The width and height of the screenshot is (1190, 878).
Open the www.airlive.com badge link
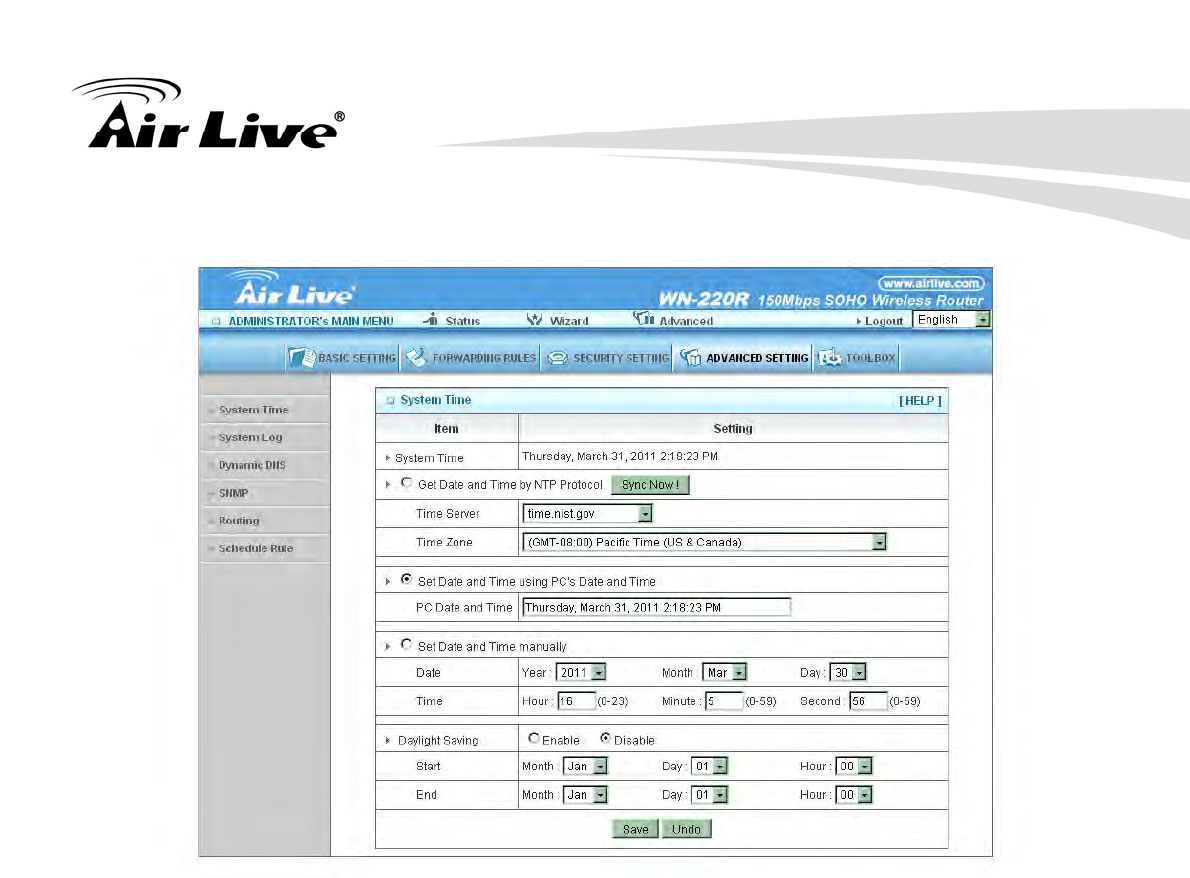coord(931,283)
